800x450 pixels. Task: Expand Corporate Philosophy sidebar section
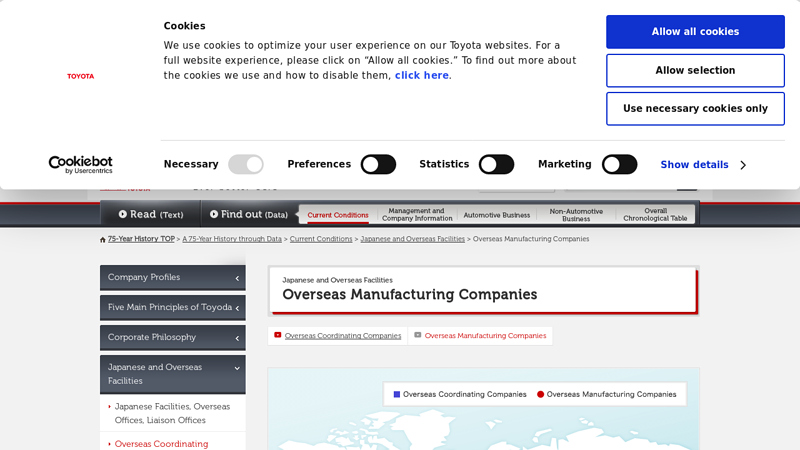[x=172, y=337]
